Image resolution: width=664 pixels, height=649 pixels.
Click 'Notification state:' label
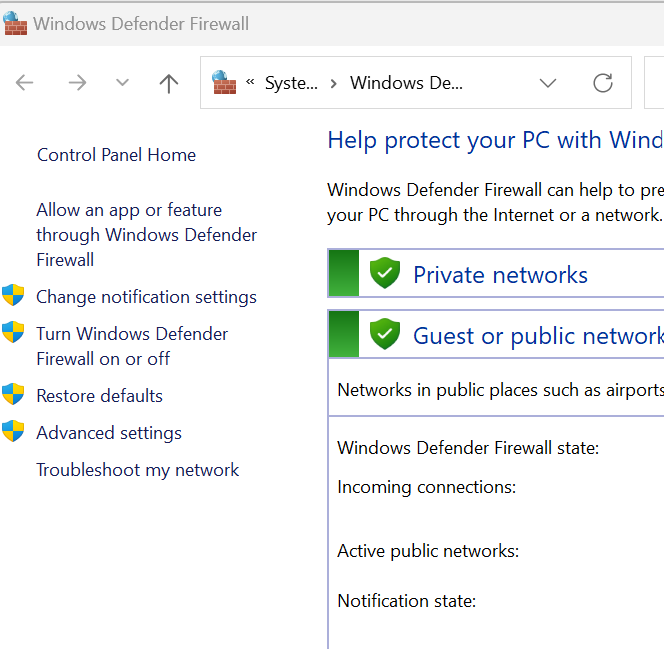click(407, 601)
